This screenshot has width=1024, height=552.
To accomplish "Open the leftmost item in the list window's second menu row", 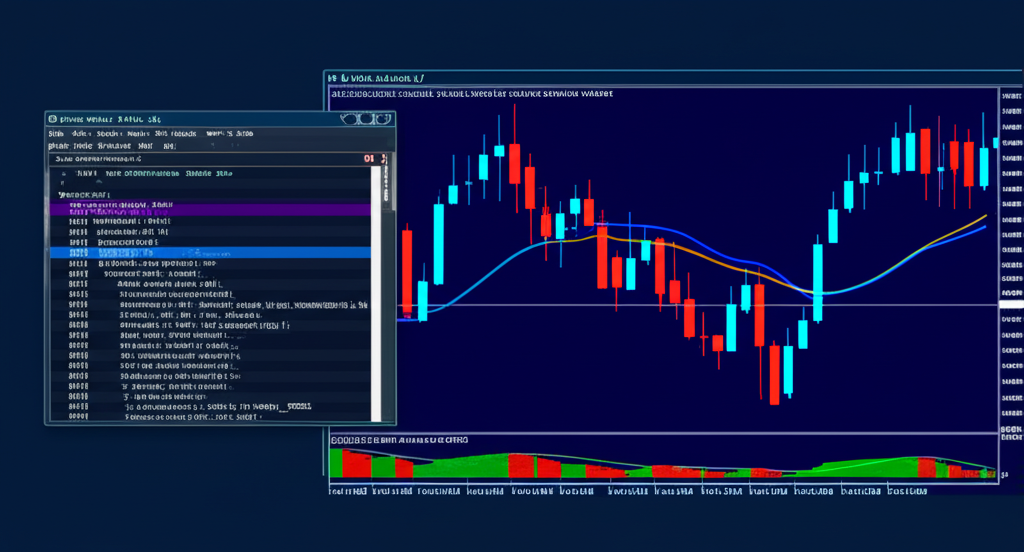I will pyautogui.click(x=58, y=146).
